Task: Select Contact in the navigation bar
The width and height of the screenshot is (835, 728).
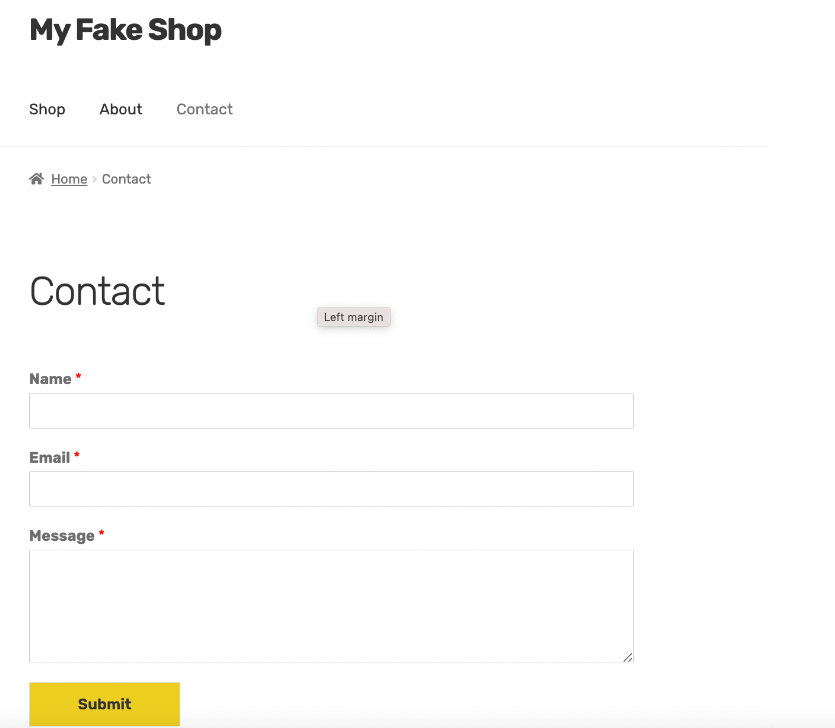Action: click(x=204, y=109)
